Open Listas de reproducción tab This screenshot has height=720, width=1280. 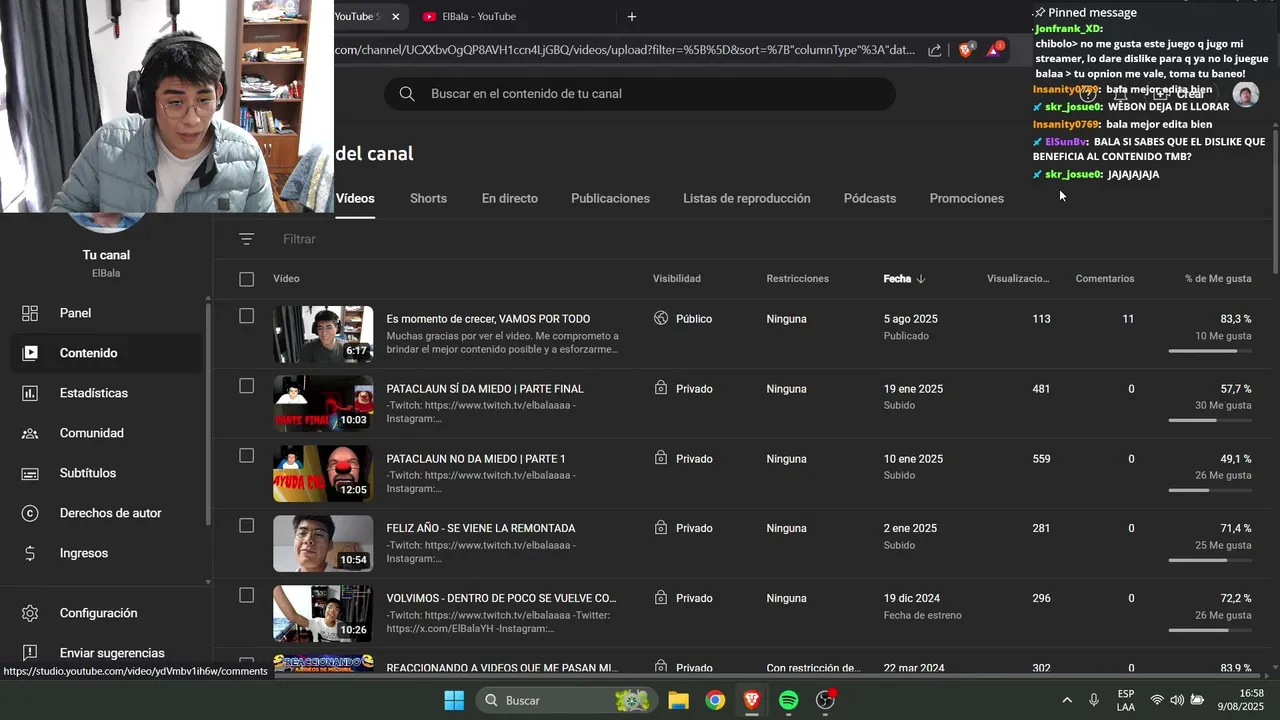747,198
